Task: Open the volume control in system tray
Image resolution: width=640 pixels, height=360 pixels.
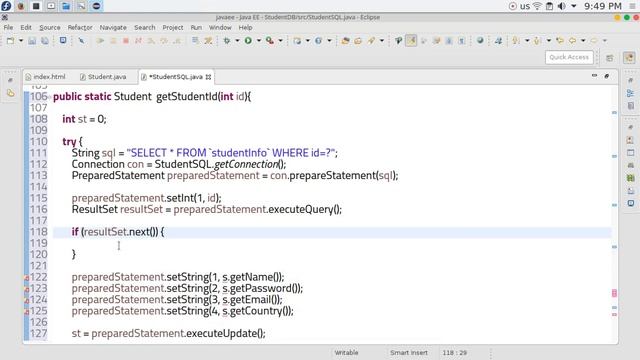Action: 562,6
